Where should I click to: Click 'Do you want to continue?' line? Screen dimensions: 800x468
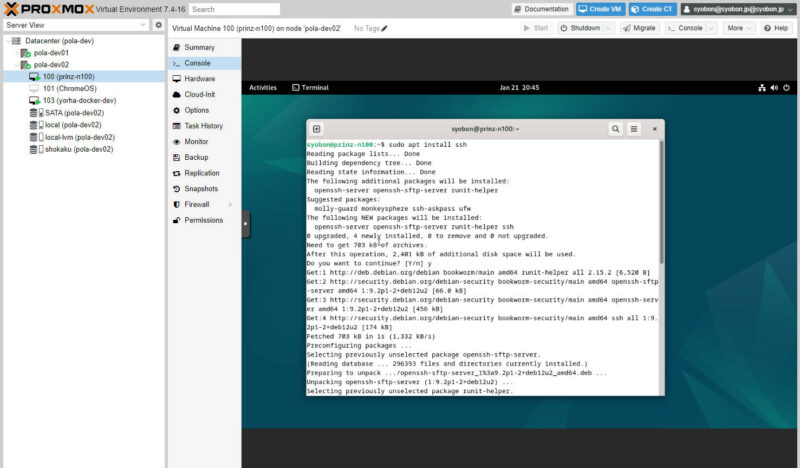click(370, 264)
